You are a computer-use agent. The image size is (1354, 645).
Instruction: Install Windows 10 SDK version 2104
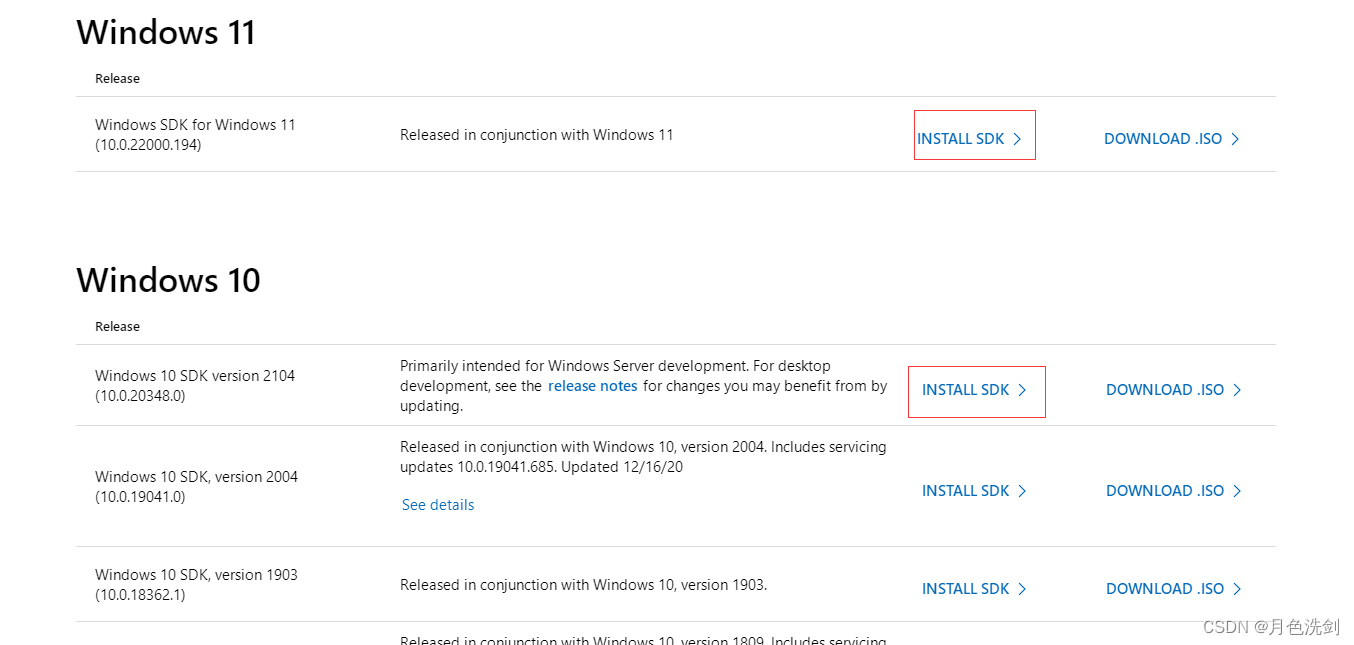(964, 390)
